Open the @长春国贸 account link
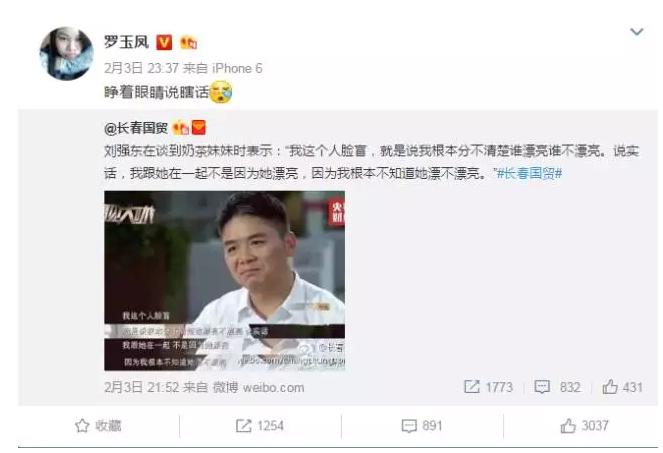663x453 pixels. pyautogui.click(x=136, y=128)
